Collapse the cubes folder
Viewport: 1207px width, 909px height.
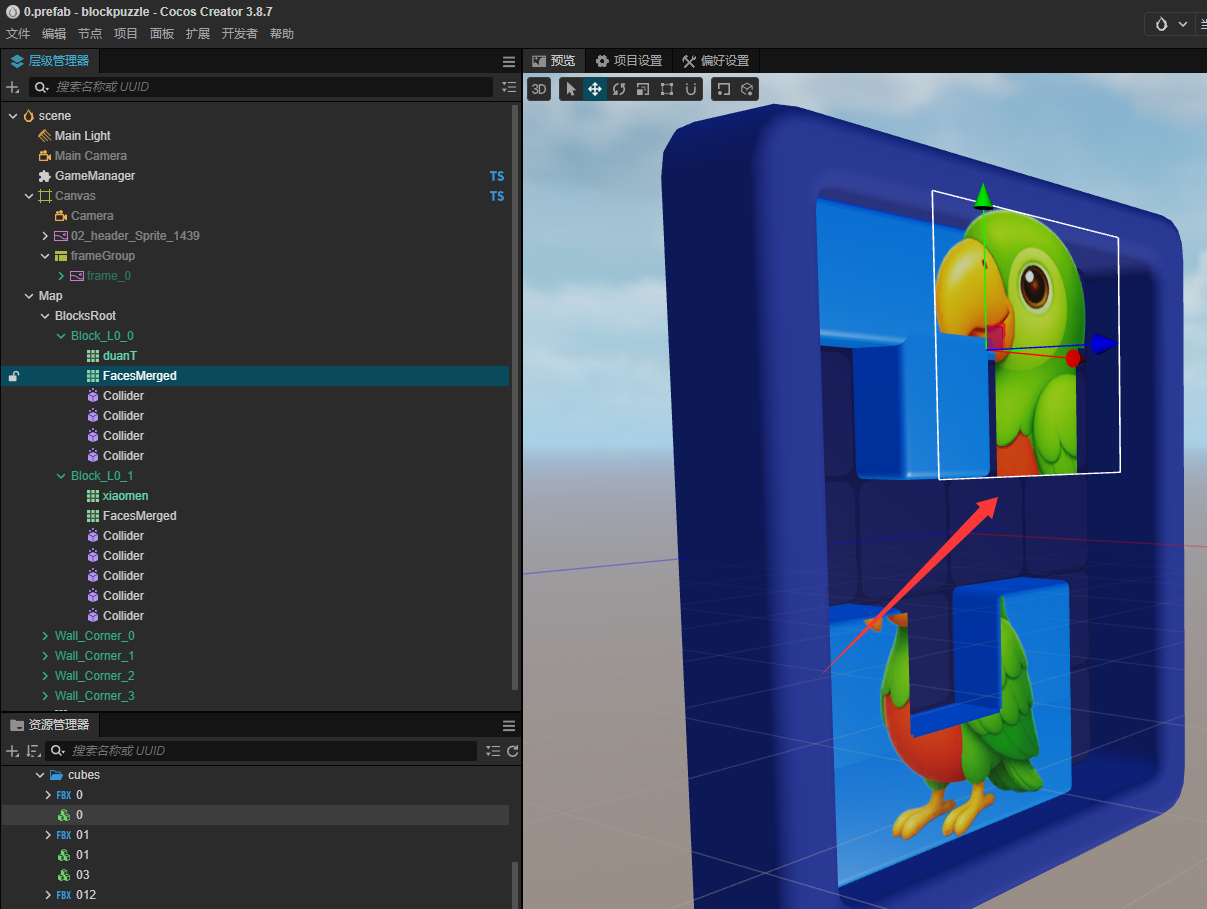40,775
